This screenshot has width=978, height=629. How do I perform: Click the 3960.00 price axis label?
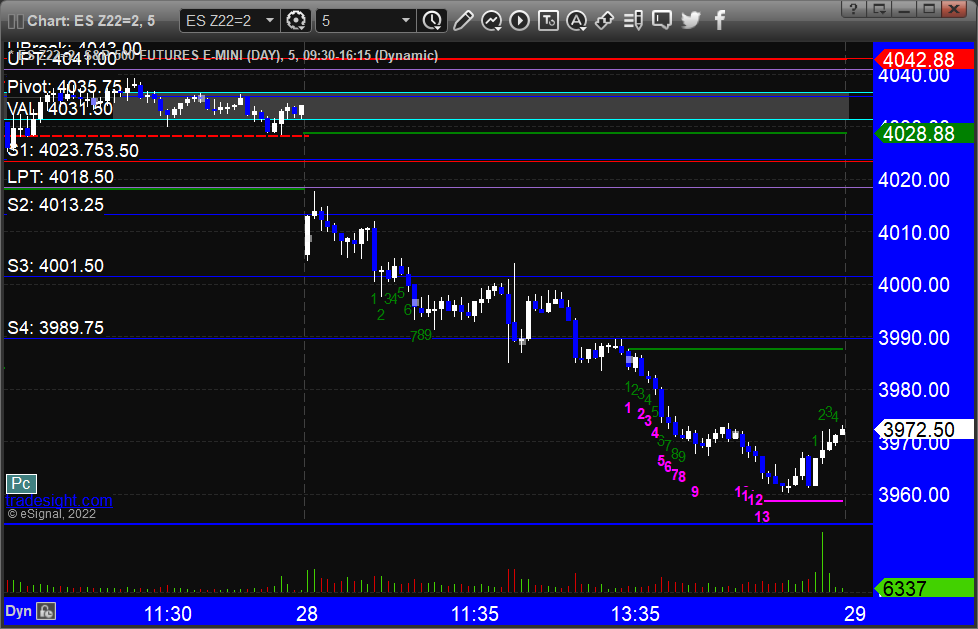pyautogui.click(x=914, y=495)
